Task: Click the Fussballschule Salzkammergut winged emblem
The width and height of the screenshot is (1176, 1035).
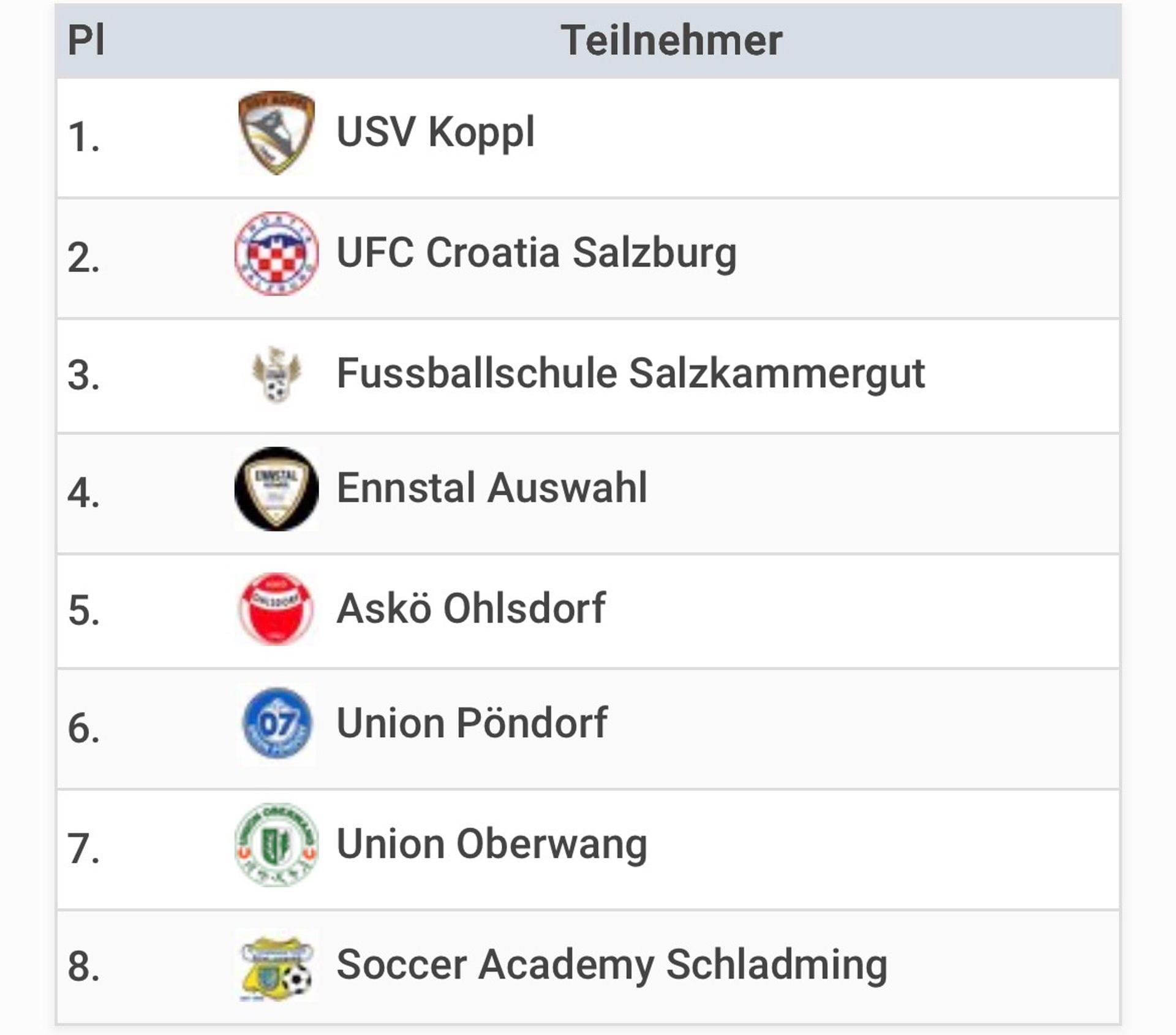Action: click(x=276, y=374)
